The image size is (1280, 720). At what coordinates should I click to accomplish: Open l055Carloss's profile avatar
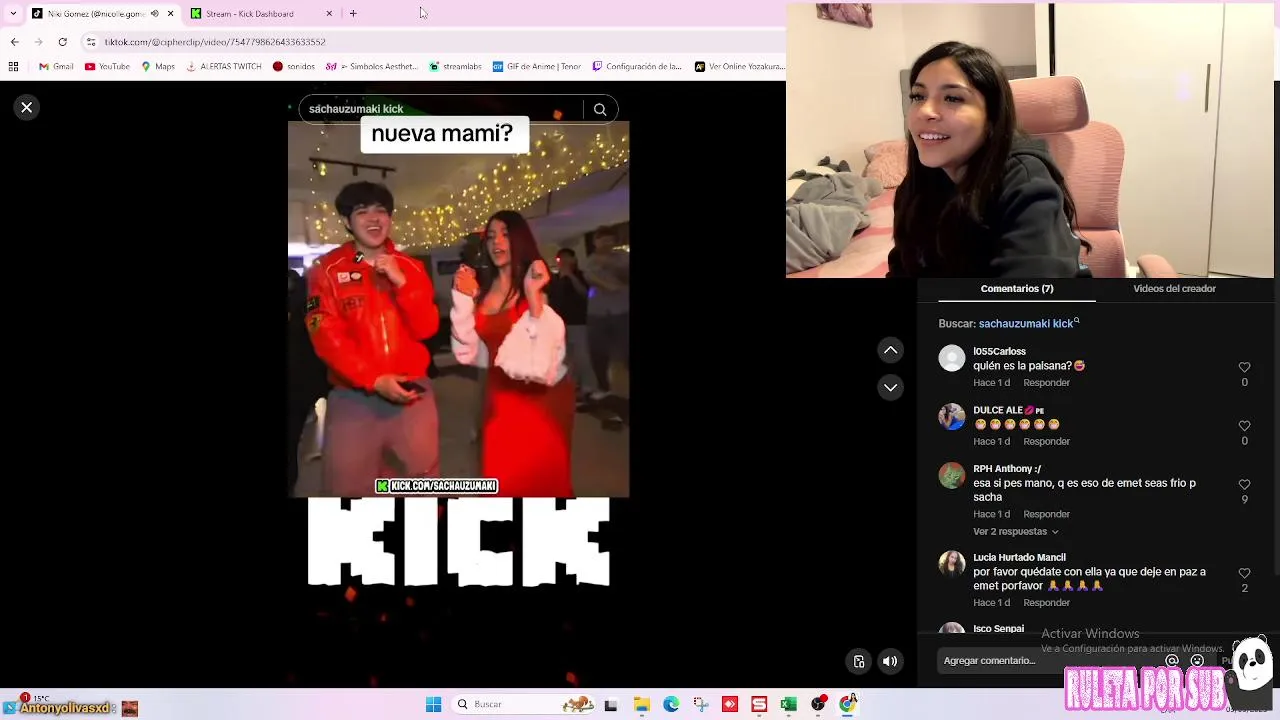coord(952,358)
